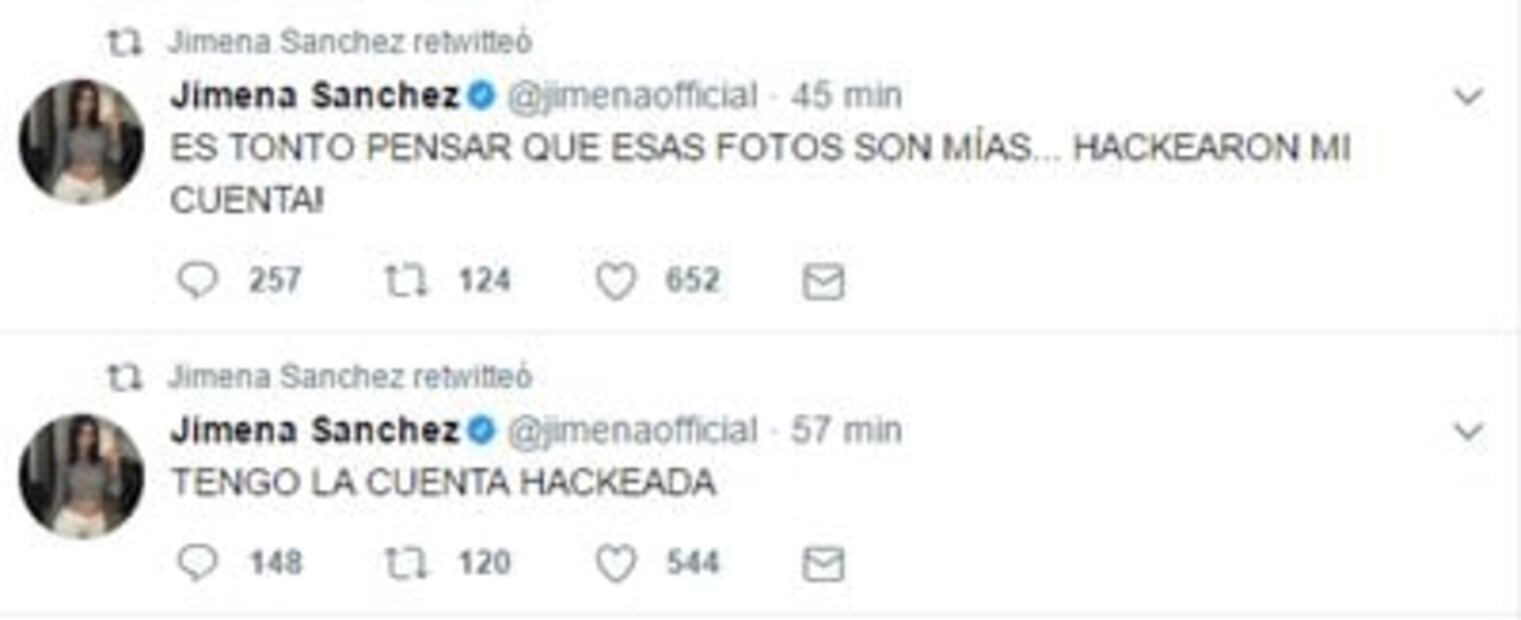The width and height of the screenshot is (1521, 620).
Task: Click the first tweet's profile picture
Action: pyautogui.click(x=81, y=141)
